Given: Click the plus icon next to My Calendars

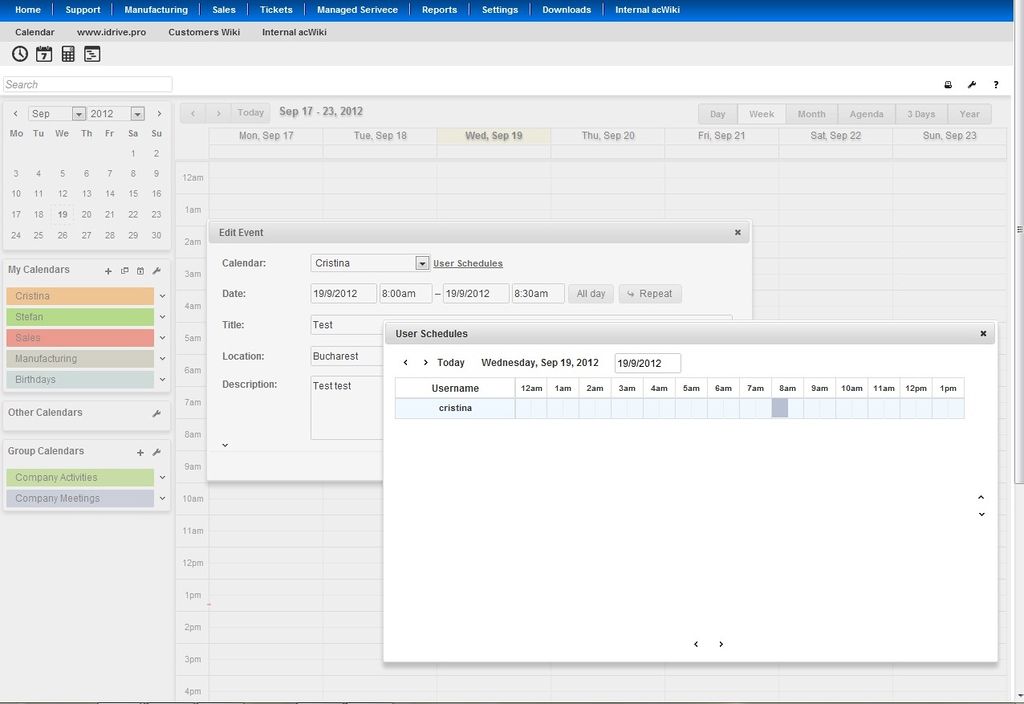Looking at the screenshot, I should [108, 271].
